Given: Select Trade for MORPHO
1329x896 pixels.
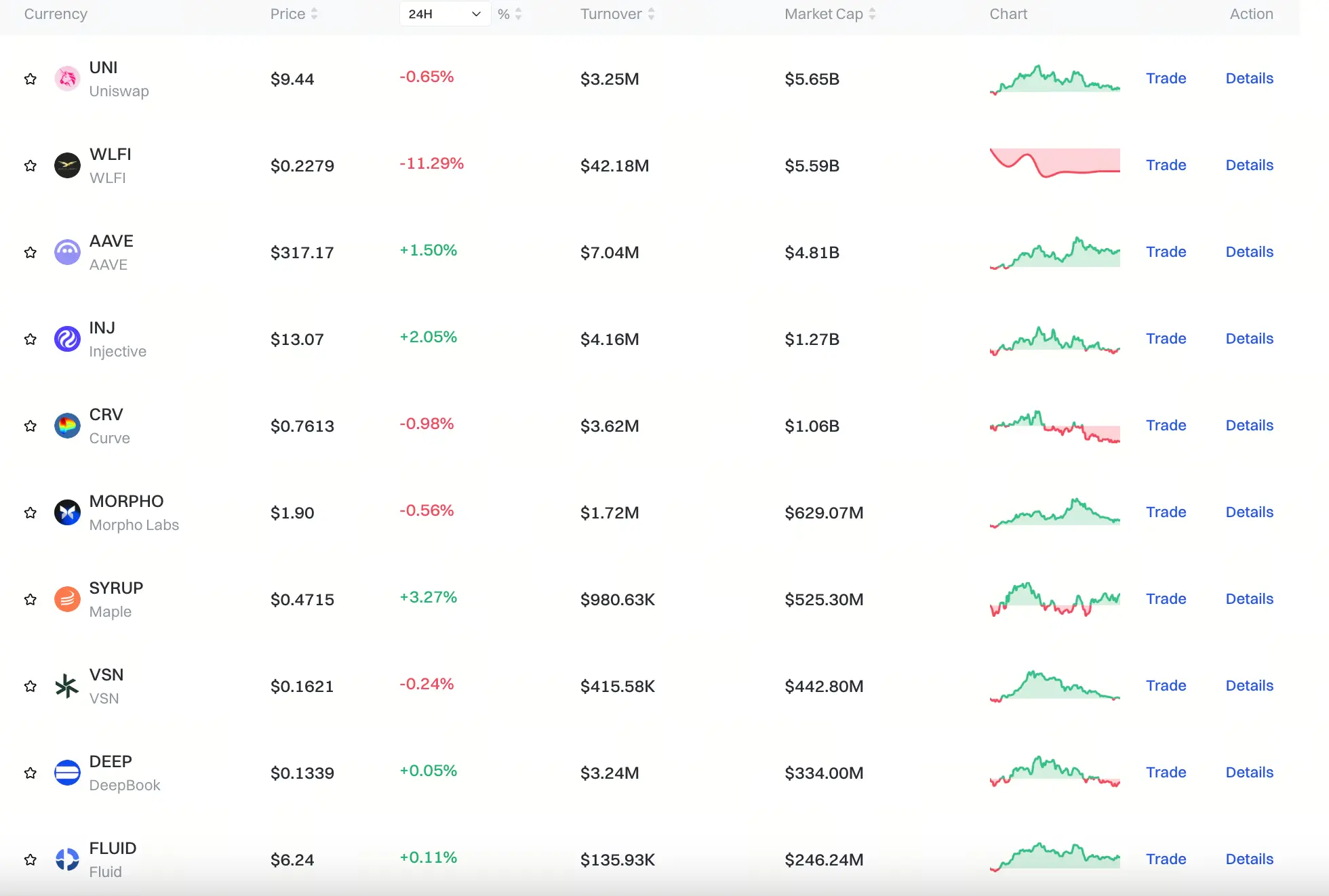Looking at the screenshot, I should [1166, 512].
